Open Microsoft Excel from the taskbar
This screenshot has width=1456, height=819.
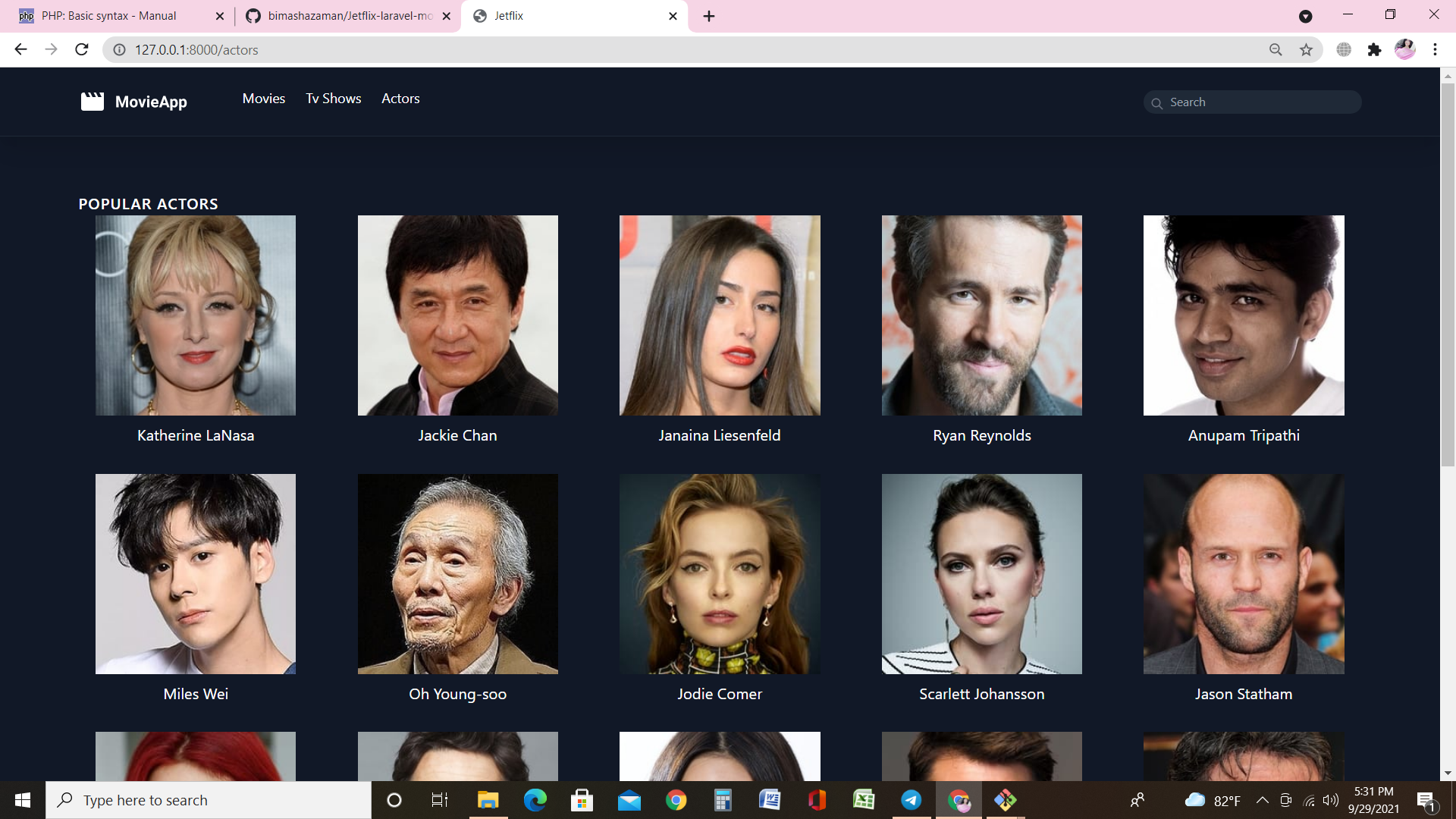pos(864,800)
